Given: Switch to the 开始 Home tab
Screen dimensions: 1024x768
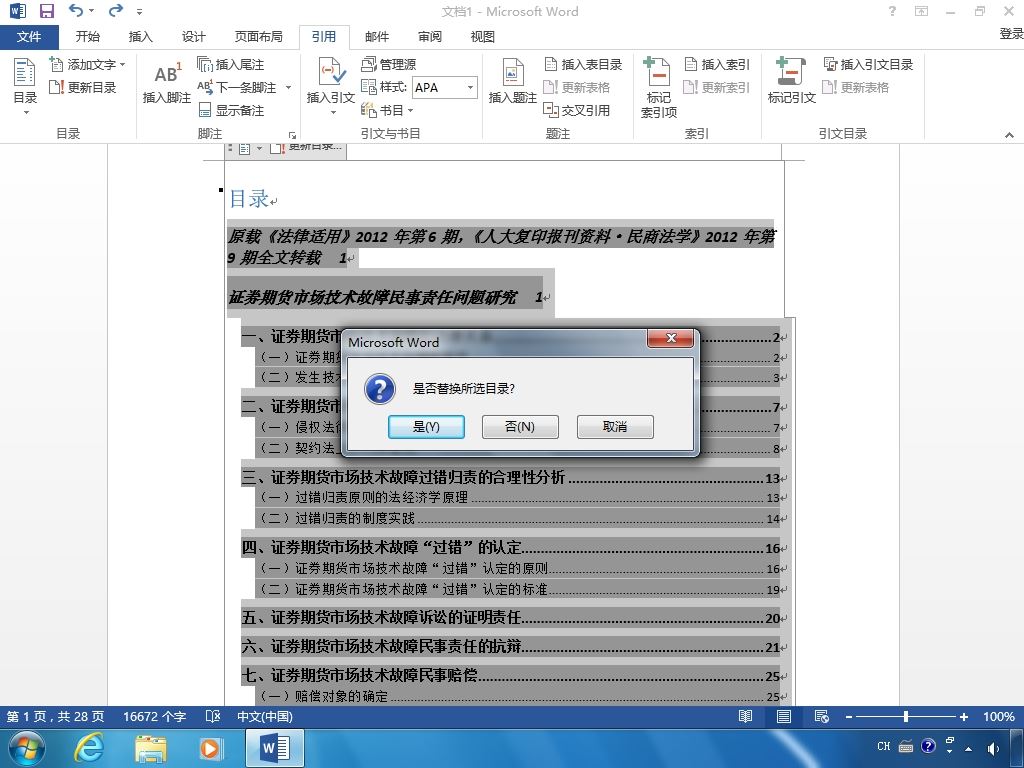Looking at the screenshot, I should point(87,37).
